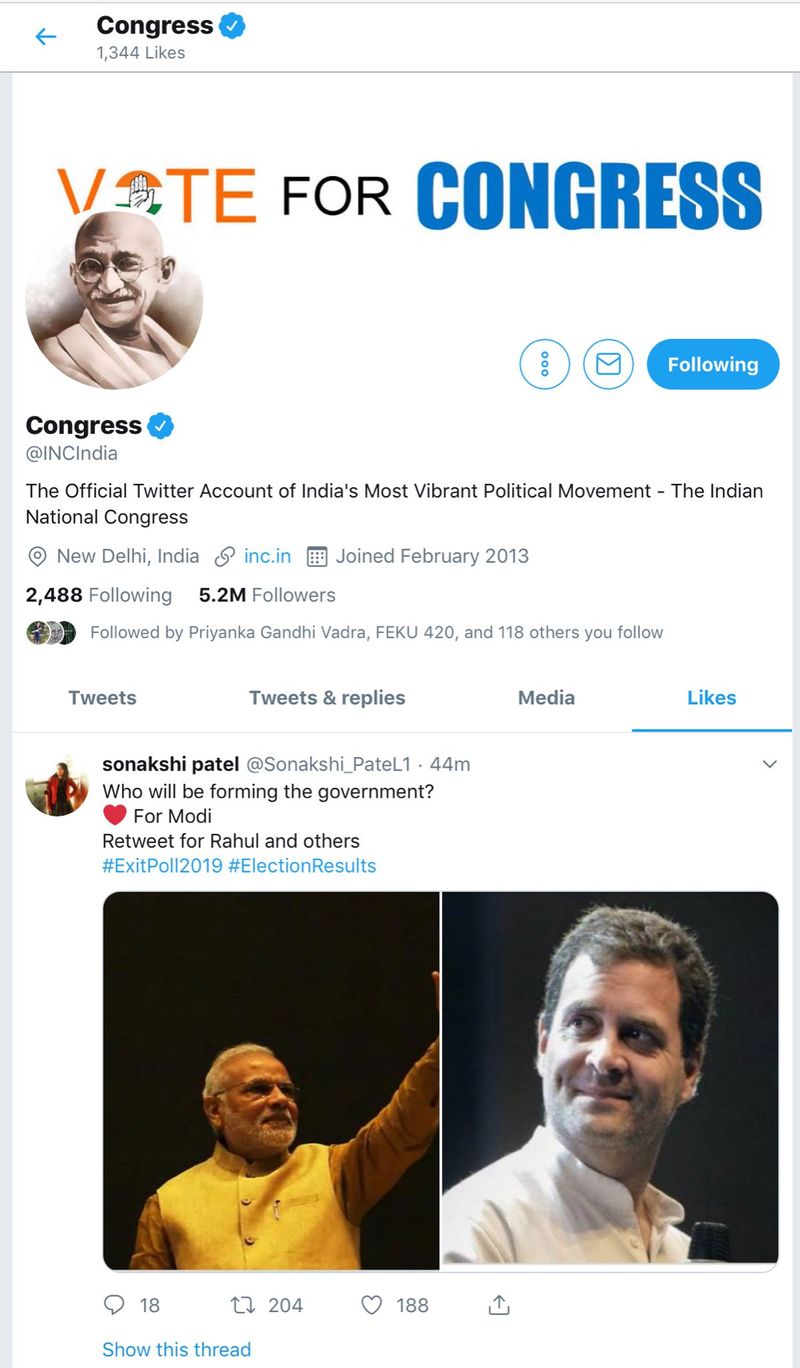Image resolution: width=800 pixels, height=1368 pixels.
Task: Share the tweet via share icon
Action: click(499, 1305)
